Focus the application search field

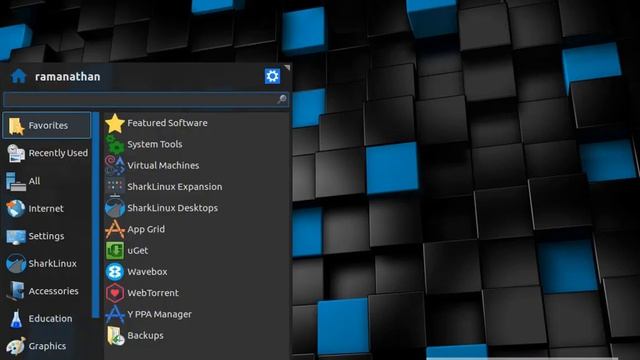(145, 99)
